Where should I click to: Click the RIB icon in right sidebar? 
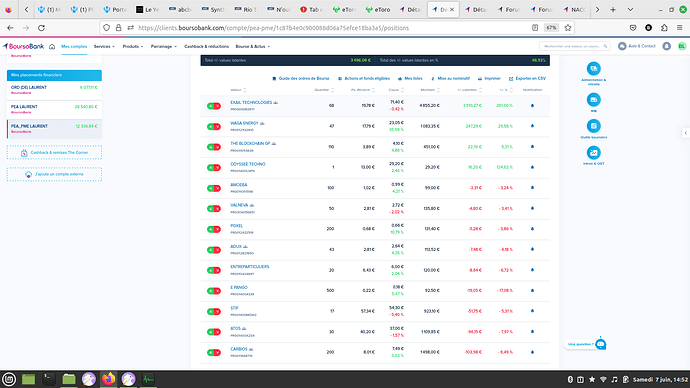point(593,100)
